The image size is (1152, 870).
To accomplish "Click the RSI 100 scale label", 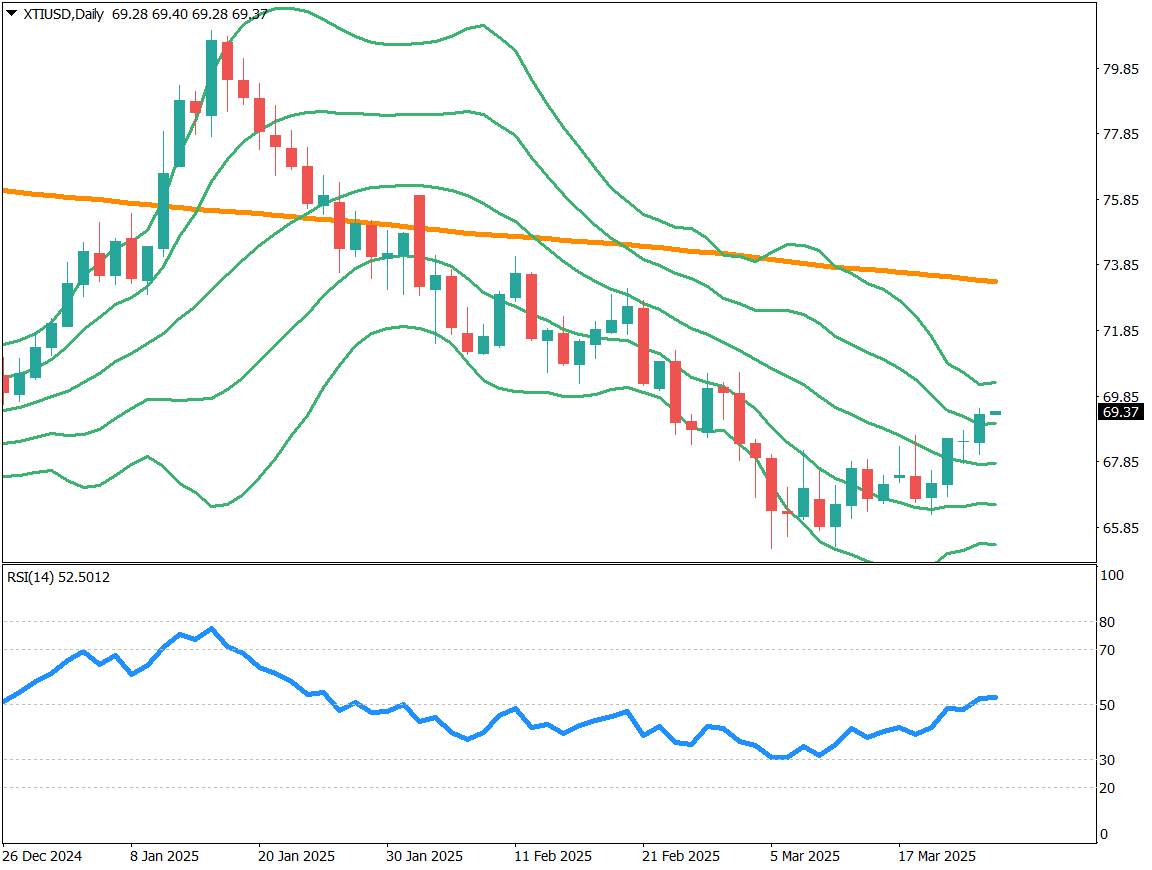I will pos(1111,576).
